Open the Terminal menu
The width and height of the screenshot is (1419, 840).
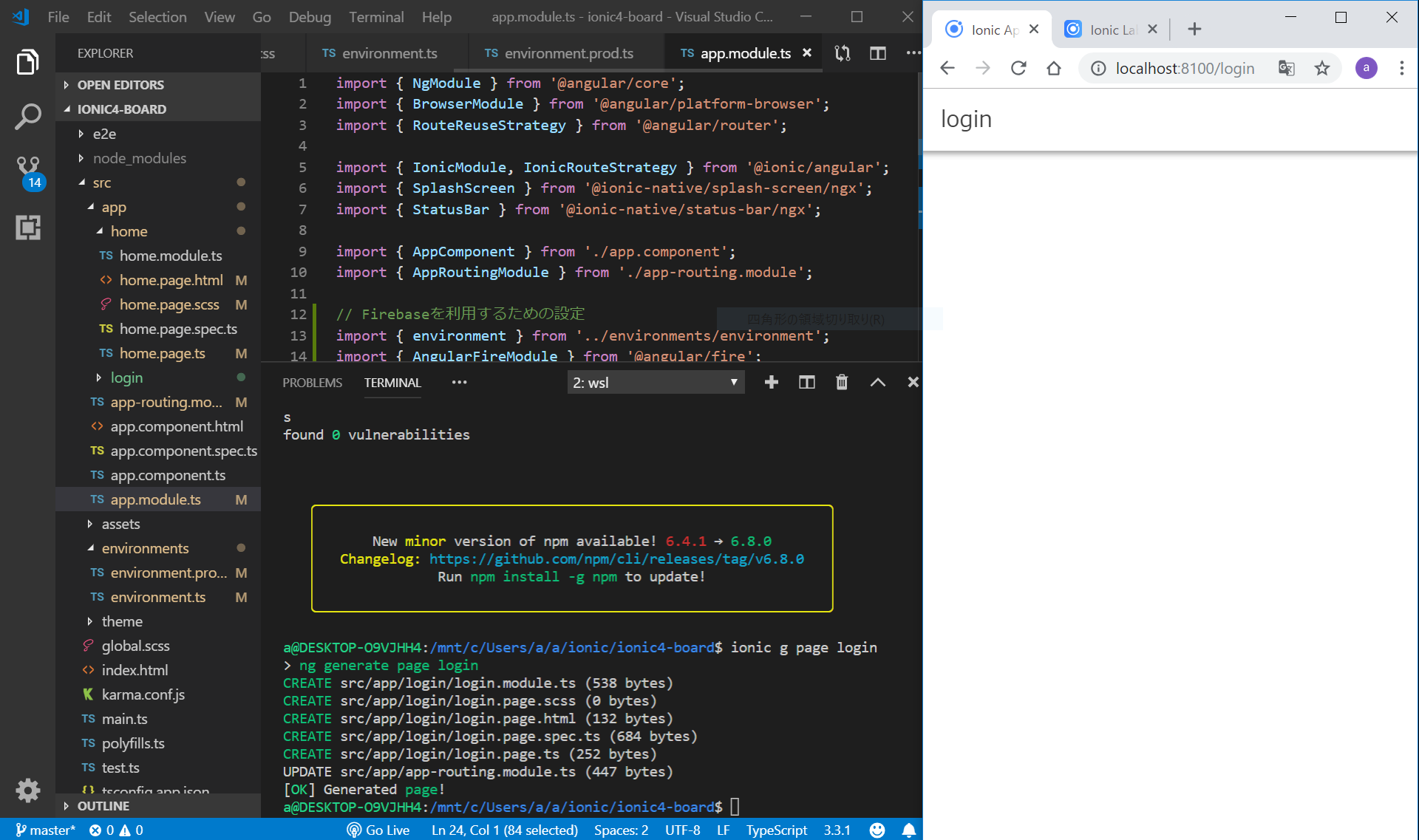[x=376, y=17]
